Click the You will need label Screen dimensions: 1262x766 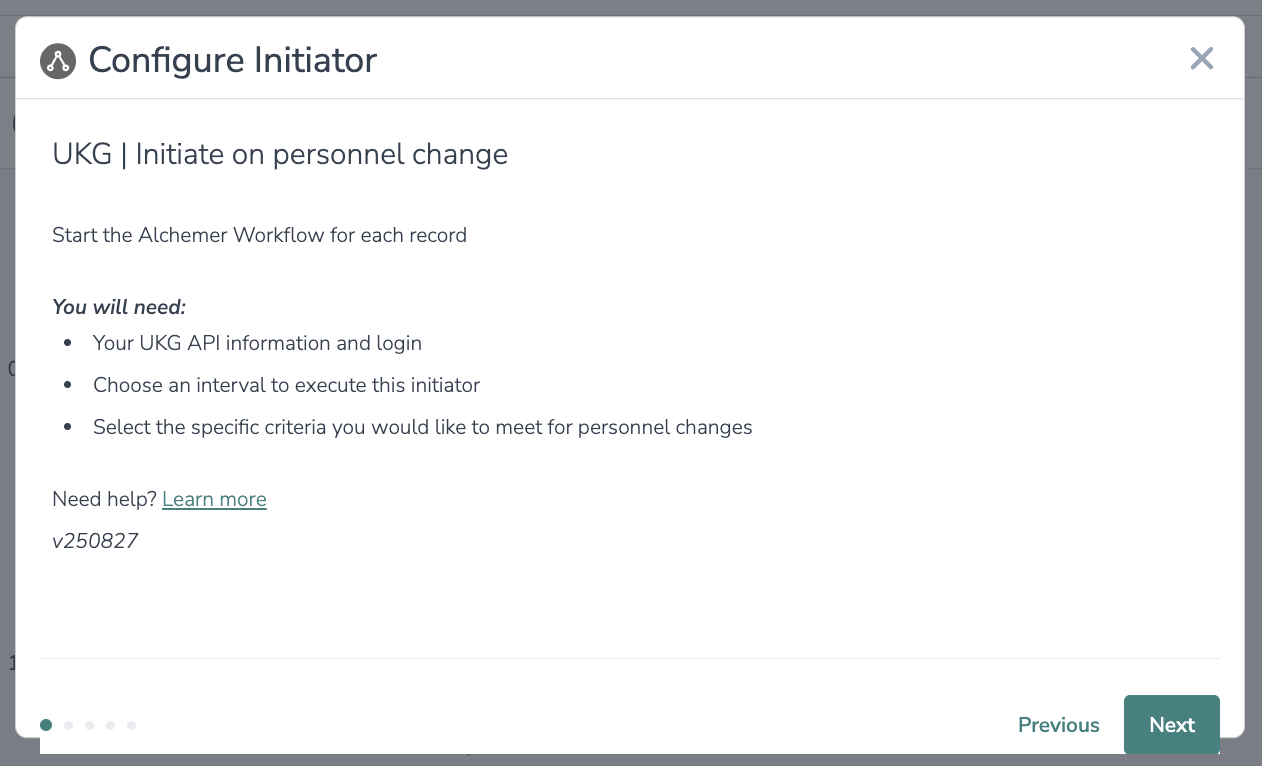[119, 307]
